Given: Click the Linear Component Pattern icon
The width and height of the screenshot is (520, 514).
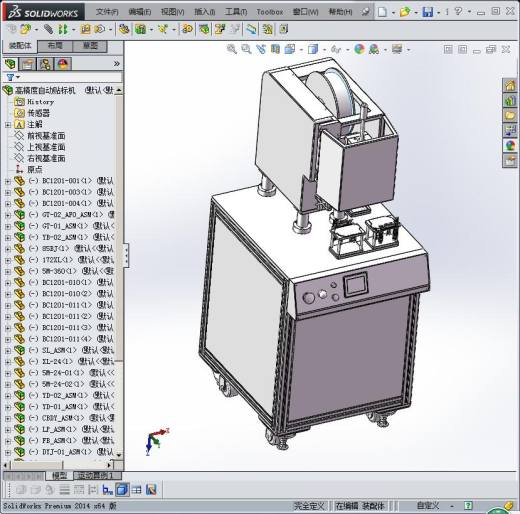Looking at the screenshot, I should click(x=63, y=29).
